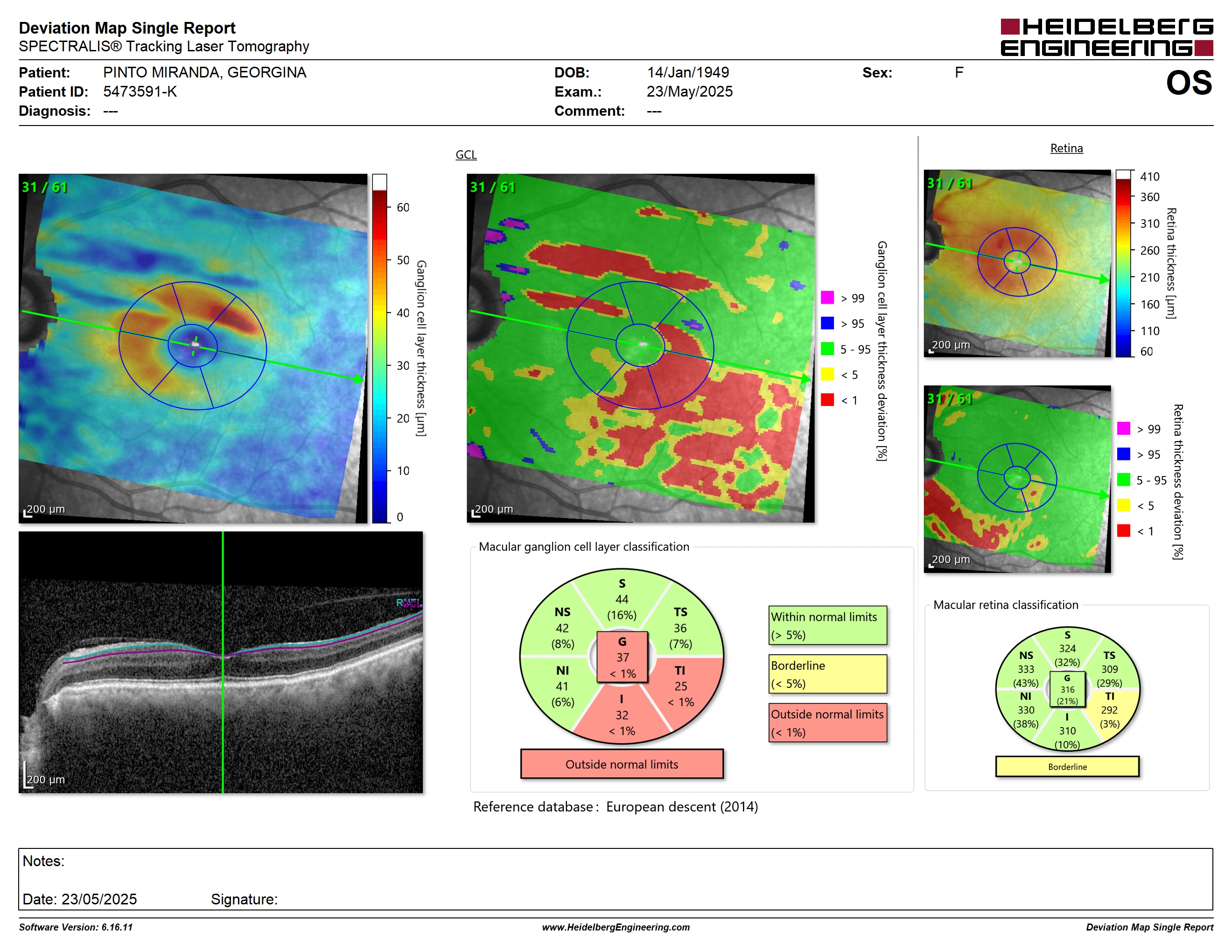
Task: Click the 'Deviation Map Single Report' title
Action: pyautogui.click(x=127, y=28)
